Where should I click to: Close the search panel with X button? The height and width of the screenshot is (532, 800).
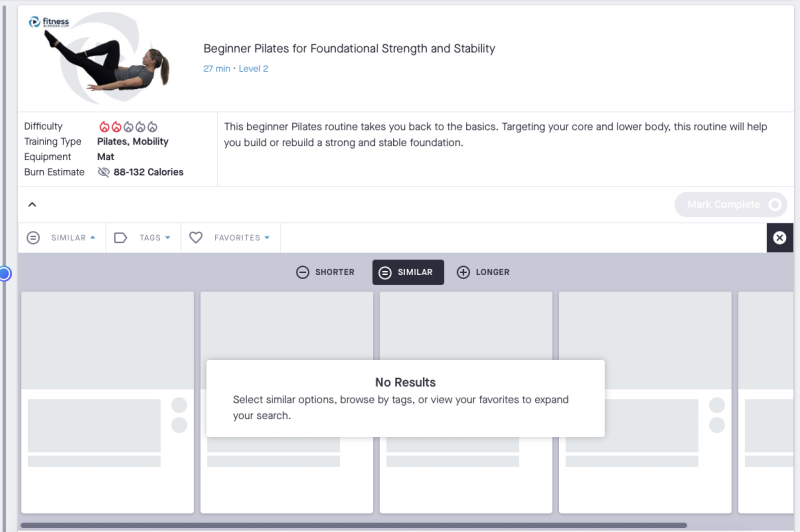tap(780, 238)
